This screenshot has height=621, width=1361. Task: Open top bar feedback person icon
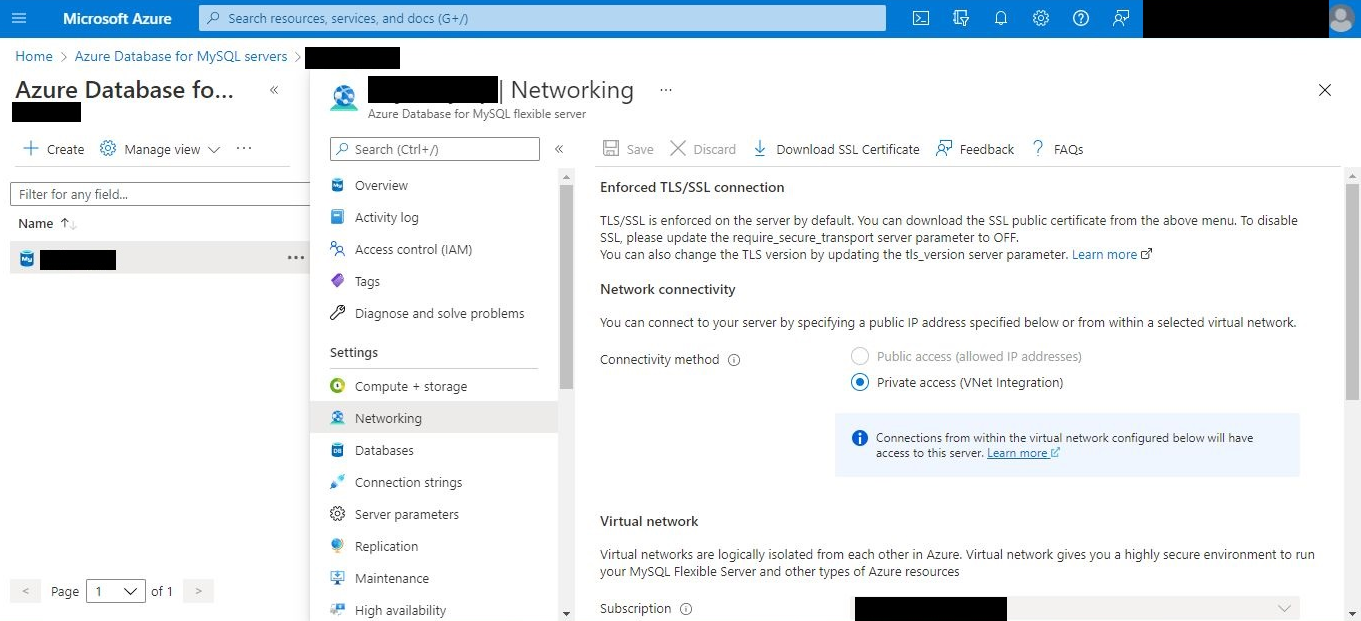tap(1121, 18)
